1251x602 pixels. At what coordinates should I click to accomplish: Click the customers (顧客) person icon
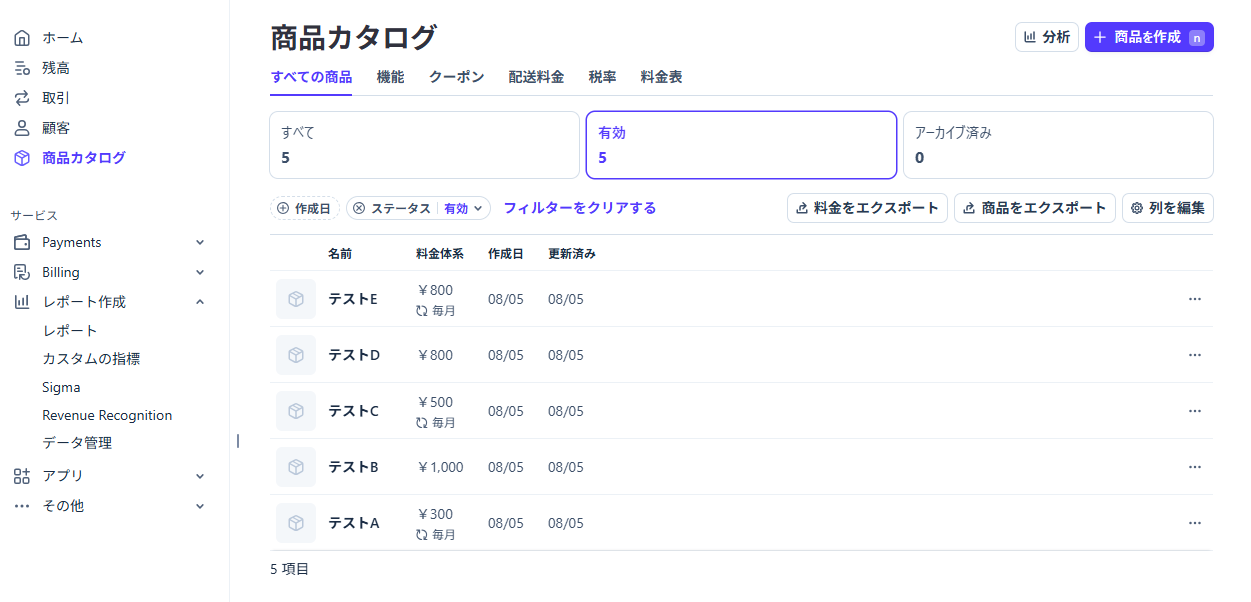click(21, 128)
